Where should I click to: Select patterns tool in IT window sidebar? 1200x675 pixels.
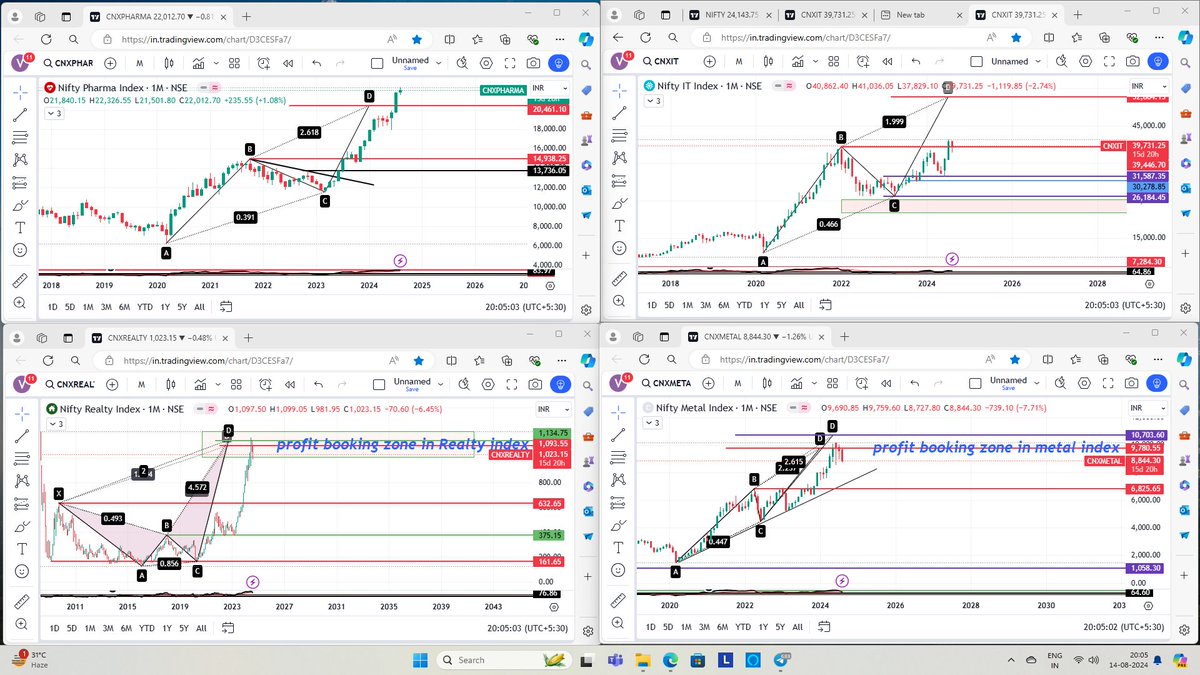620,159
